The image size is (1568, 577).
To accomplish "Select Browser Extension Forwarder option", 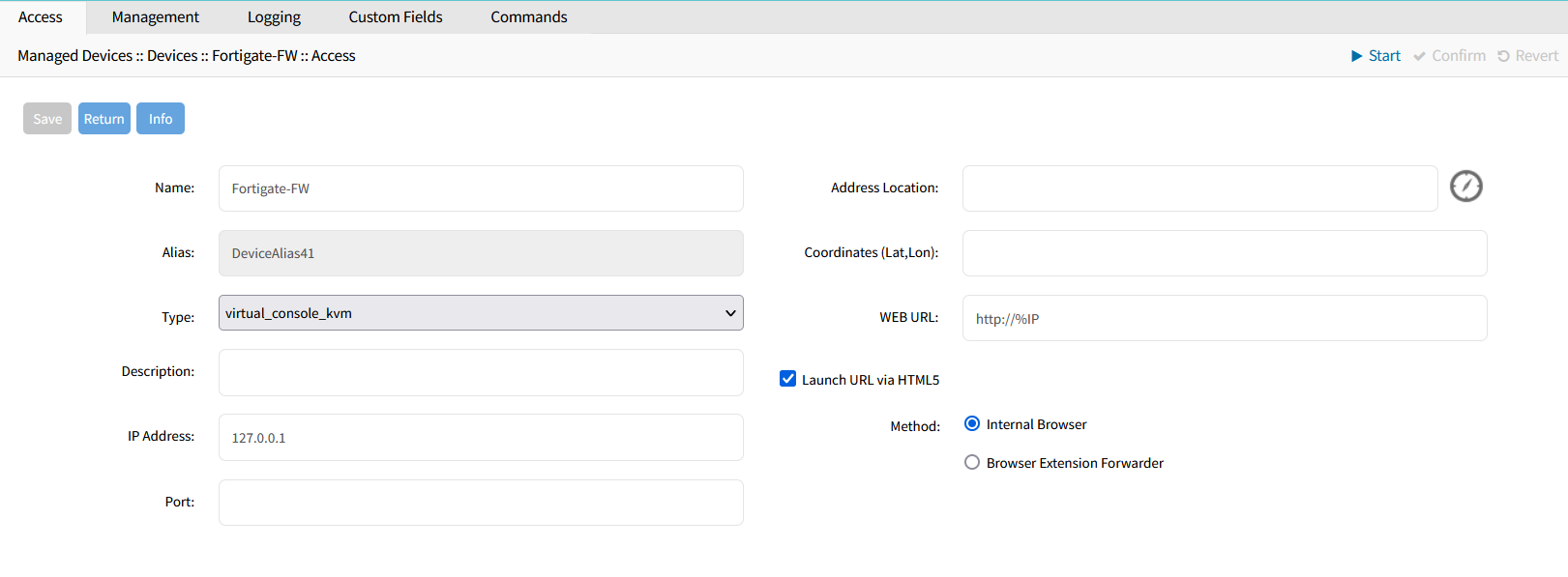I will pos(972,462).
